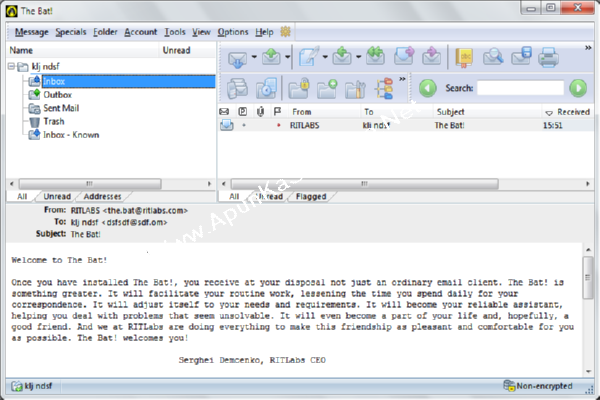Open the Message menu
600x400 pixels.
(32, 32)
